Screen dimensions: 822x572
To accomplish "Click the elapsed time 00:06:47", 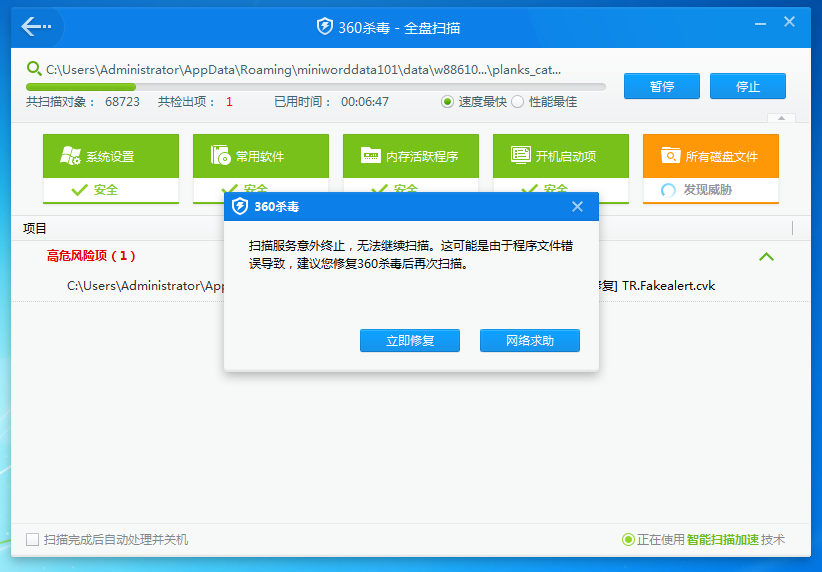I will (365, 102).
